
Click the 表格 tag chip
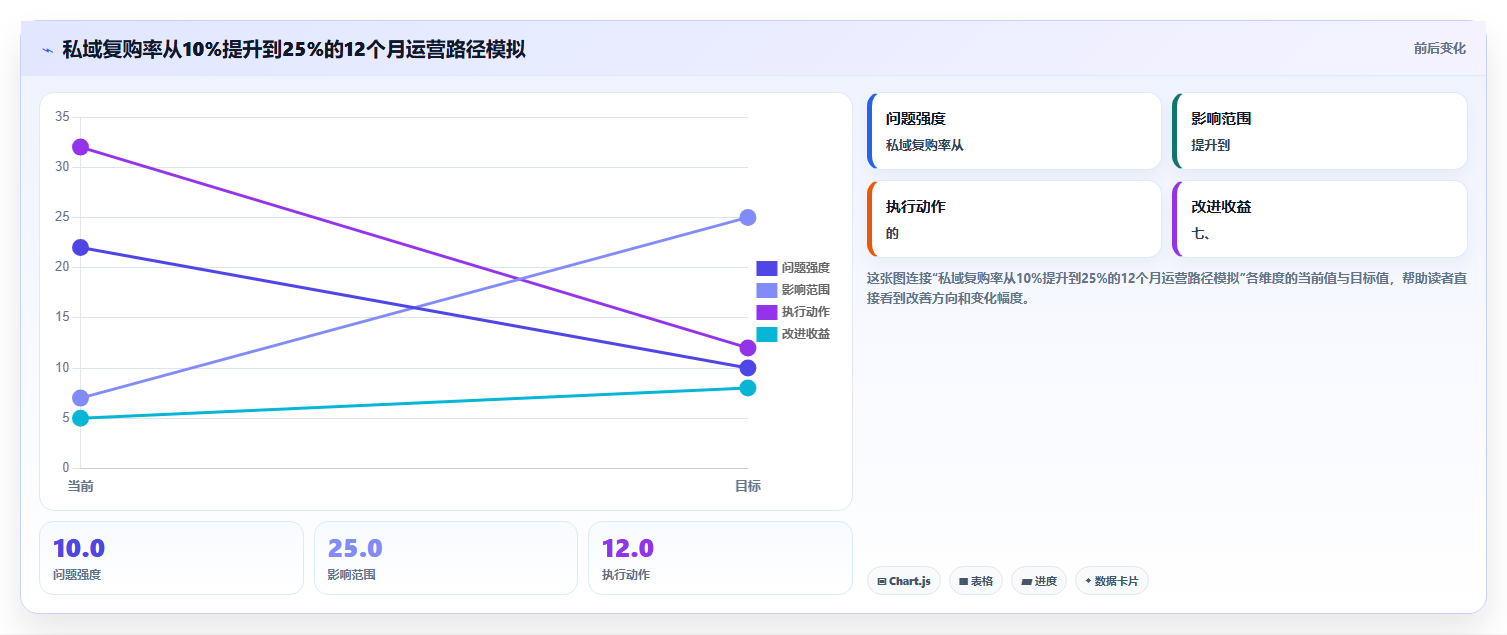pos(976,581)
